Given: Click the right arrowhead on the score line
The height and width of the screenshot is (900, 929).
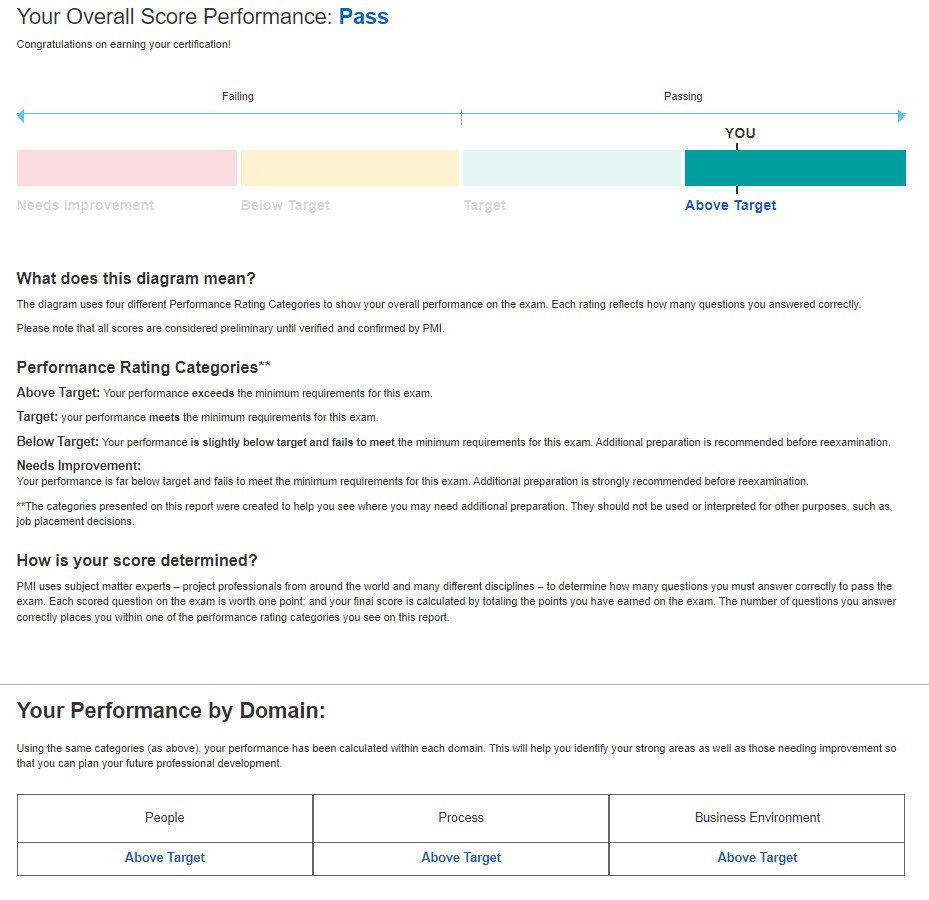Looking at the screenshot, I should 901,116.
